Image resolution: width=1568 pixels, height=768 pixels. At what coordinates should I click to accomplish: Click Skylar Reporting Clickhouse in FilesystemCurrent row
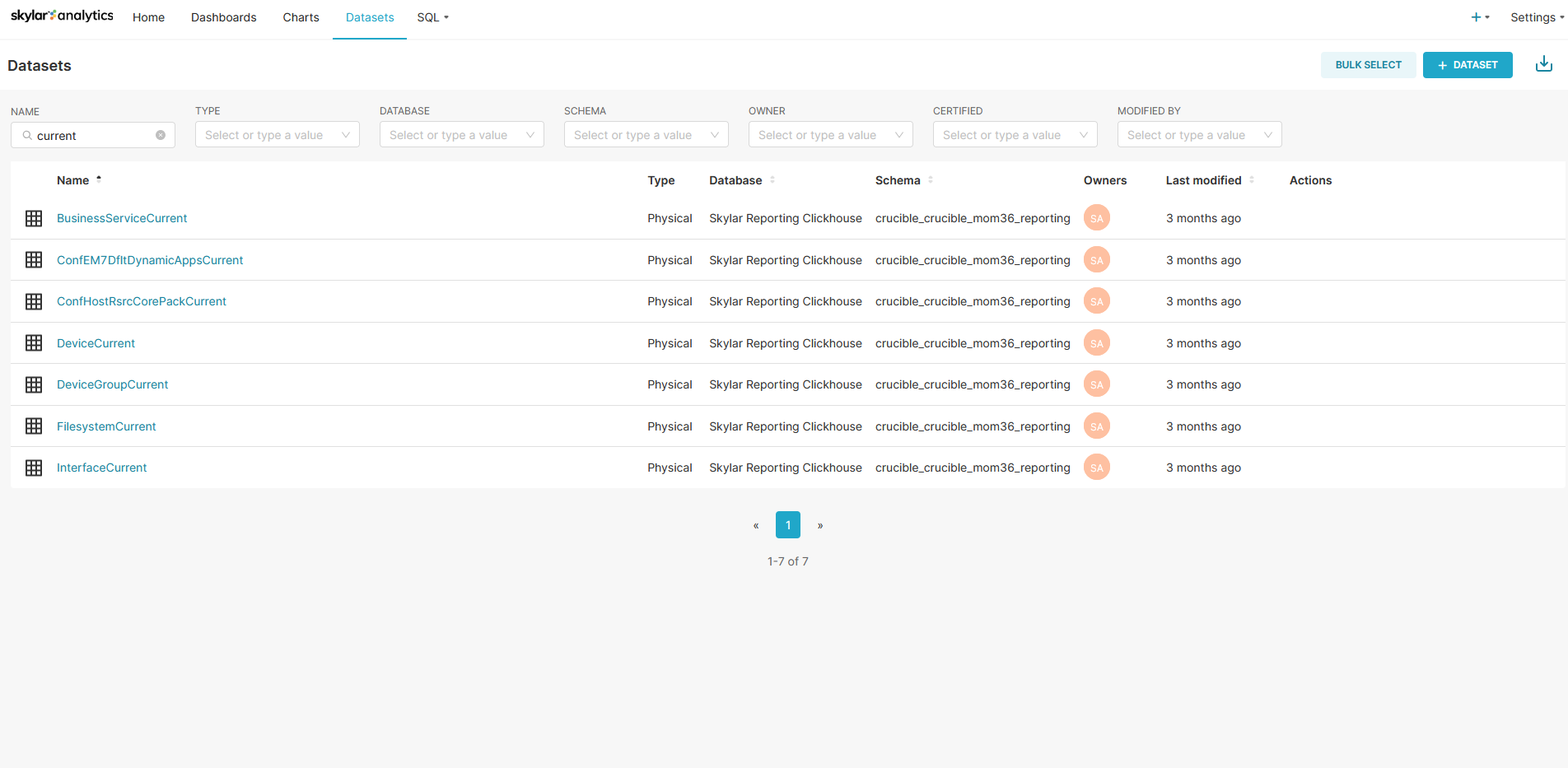pos(786,426)
